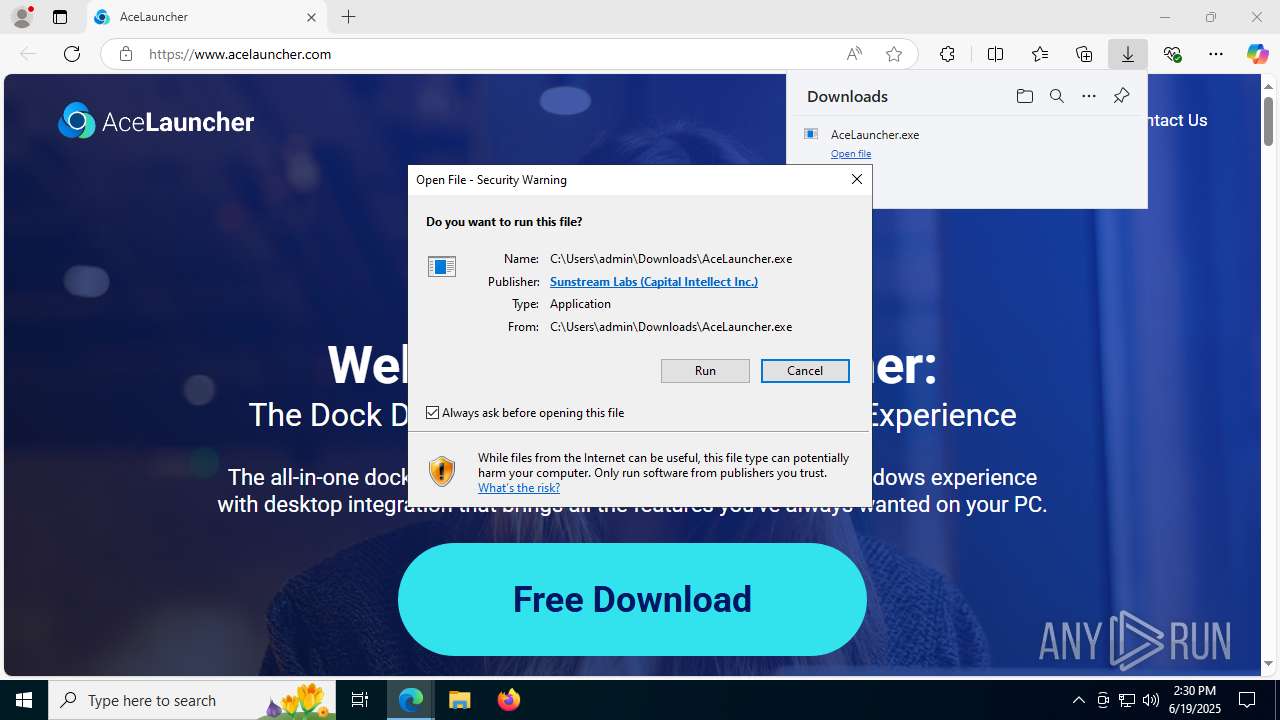
Task: Click the Sunstream Labs publisher link
Action: (654, 281)
